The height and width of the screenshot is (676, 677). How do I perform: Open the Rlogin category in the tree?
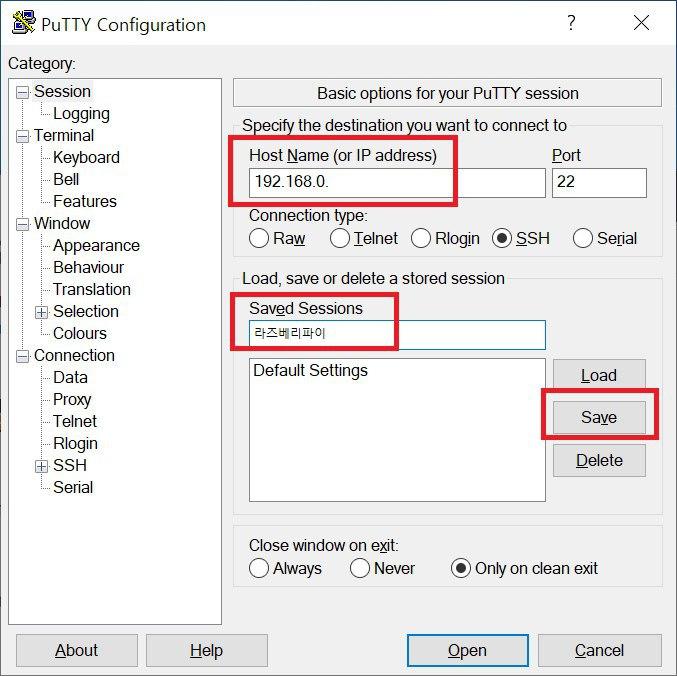click(x=75, y=444)
